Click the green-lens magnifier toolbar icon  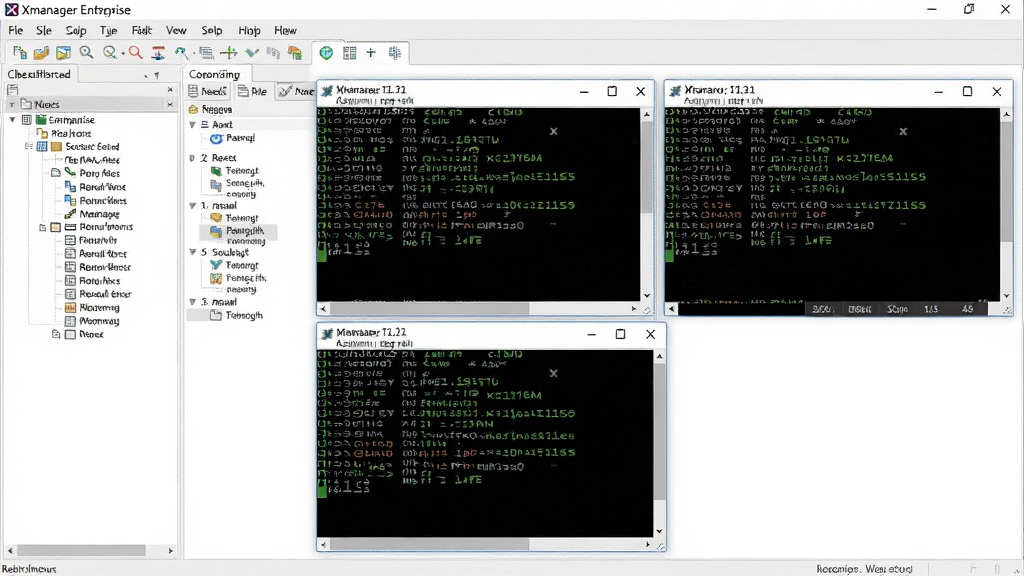110,53
